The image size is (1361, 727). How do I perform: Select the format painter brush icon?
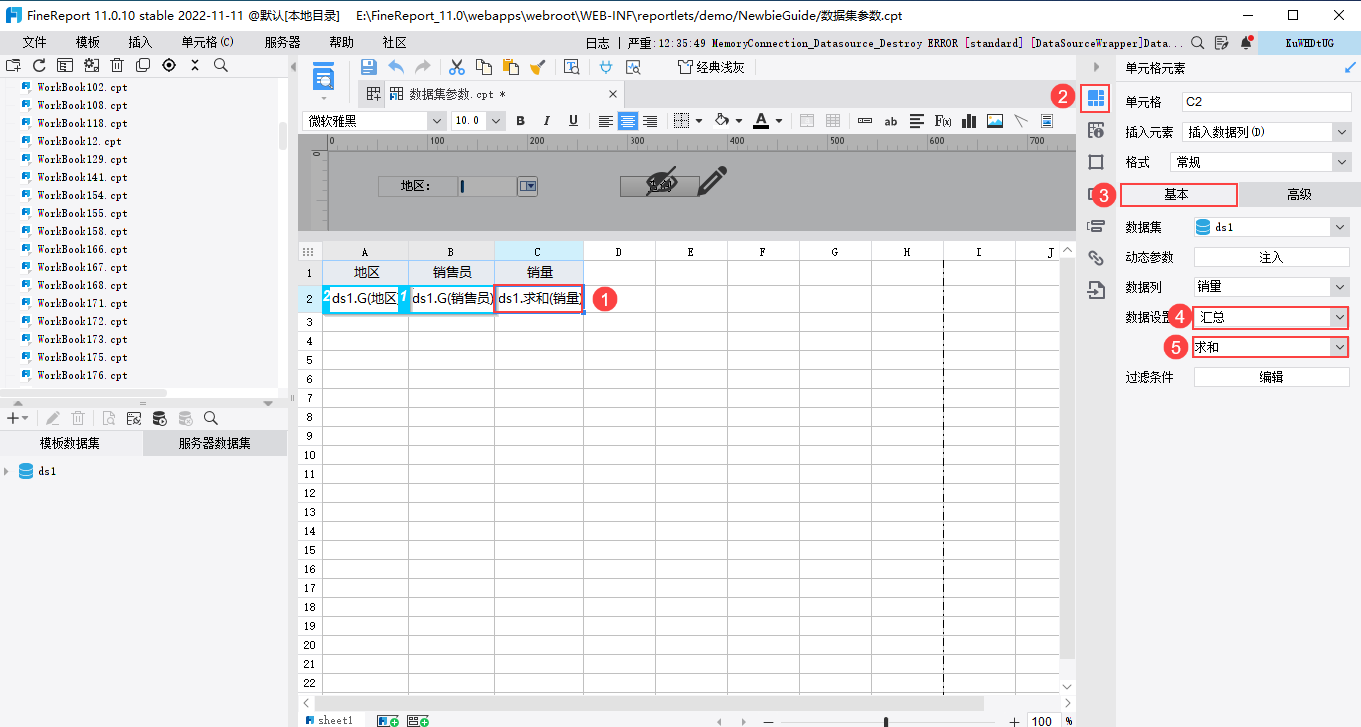538,67
